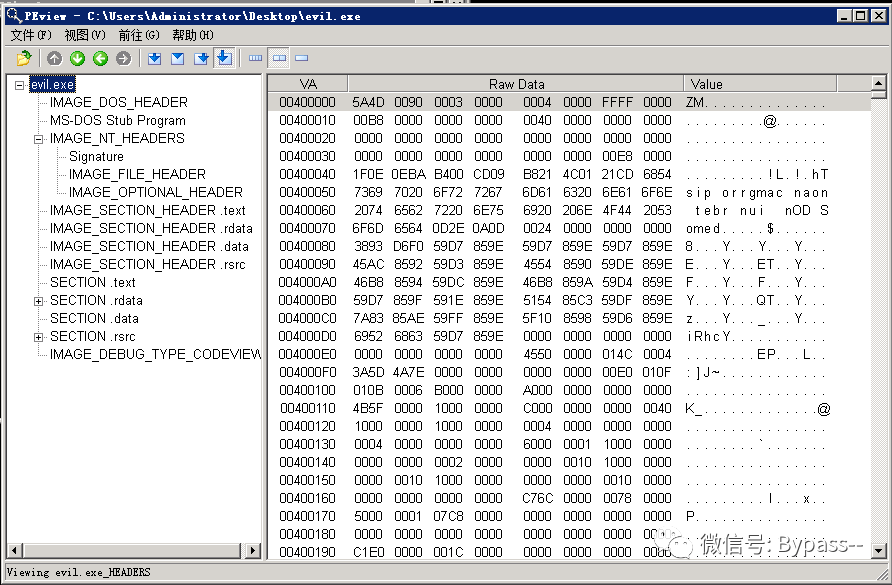Expand the SECTION .rsrc tree node

pyautogui.click(x=38, y=337)
